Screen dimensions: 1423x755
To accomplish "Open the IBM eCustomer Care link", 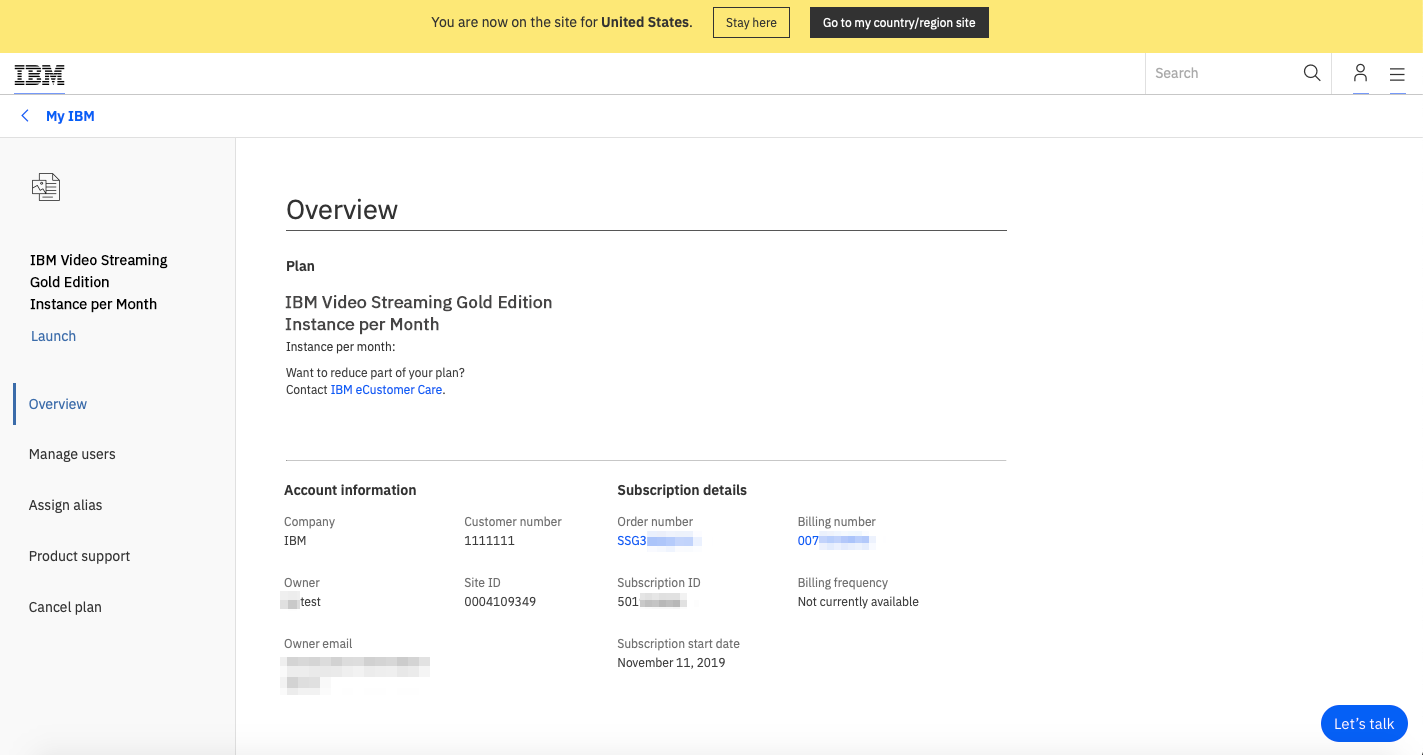I will point(386,390).
